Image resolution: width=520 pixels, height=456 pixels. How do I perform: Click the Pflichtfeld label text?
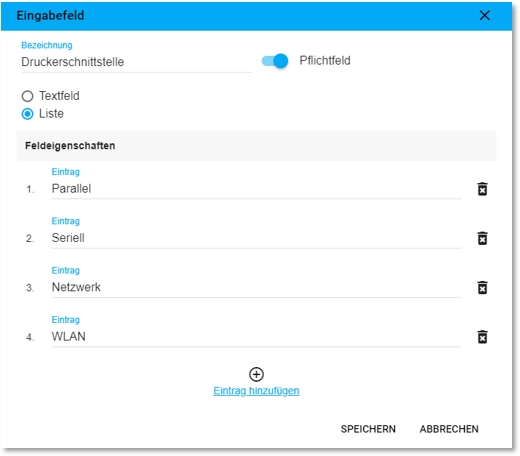click(x=325, y=61)
